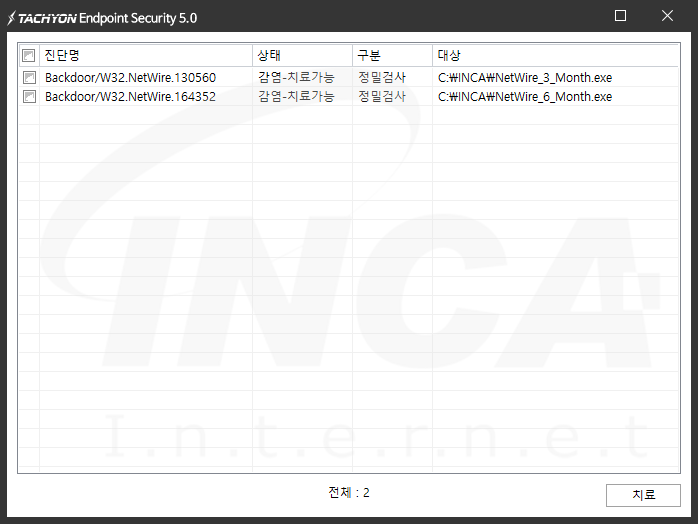Click the 감염-치료가능 status of the NetWire_6_Month row
This screenshot has height=524, width=698.
[296, 97]
